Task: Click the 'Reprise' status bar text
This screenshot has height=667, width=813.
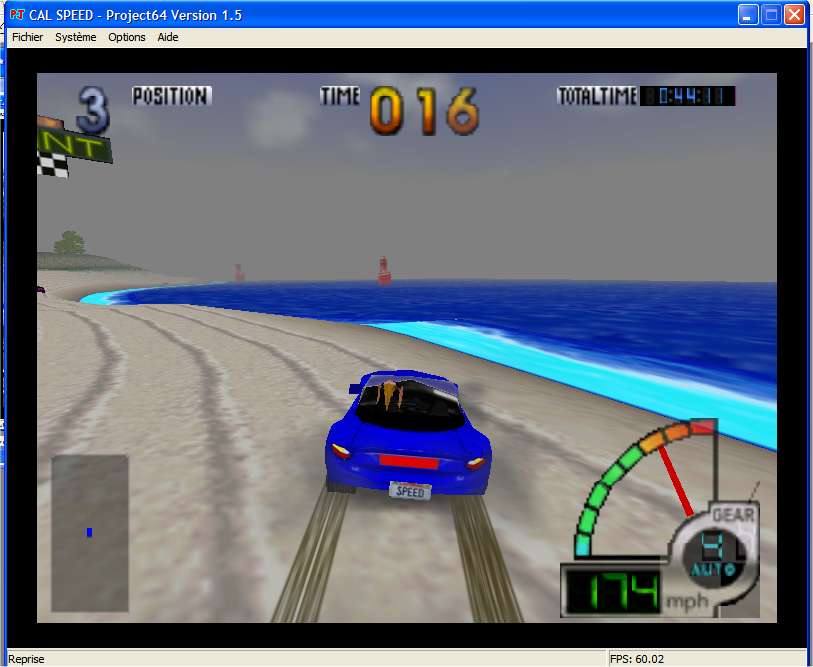Action: (26, 659)
